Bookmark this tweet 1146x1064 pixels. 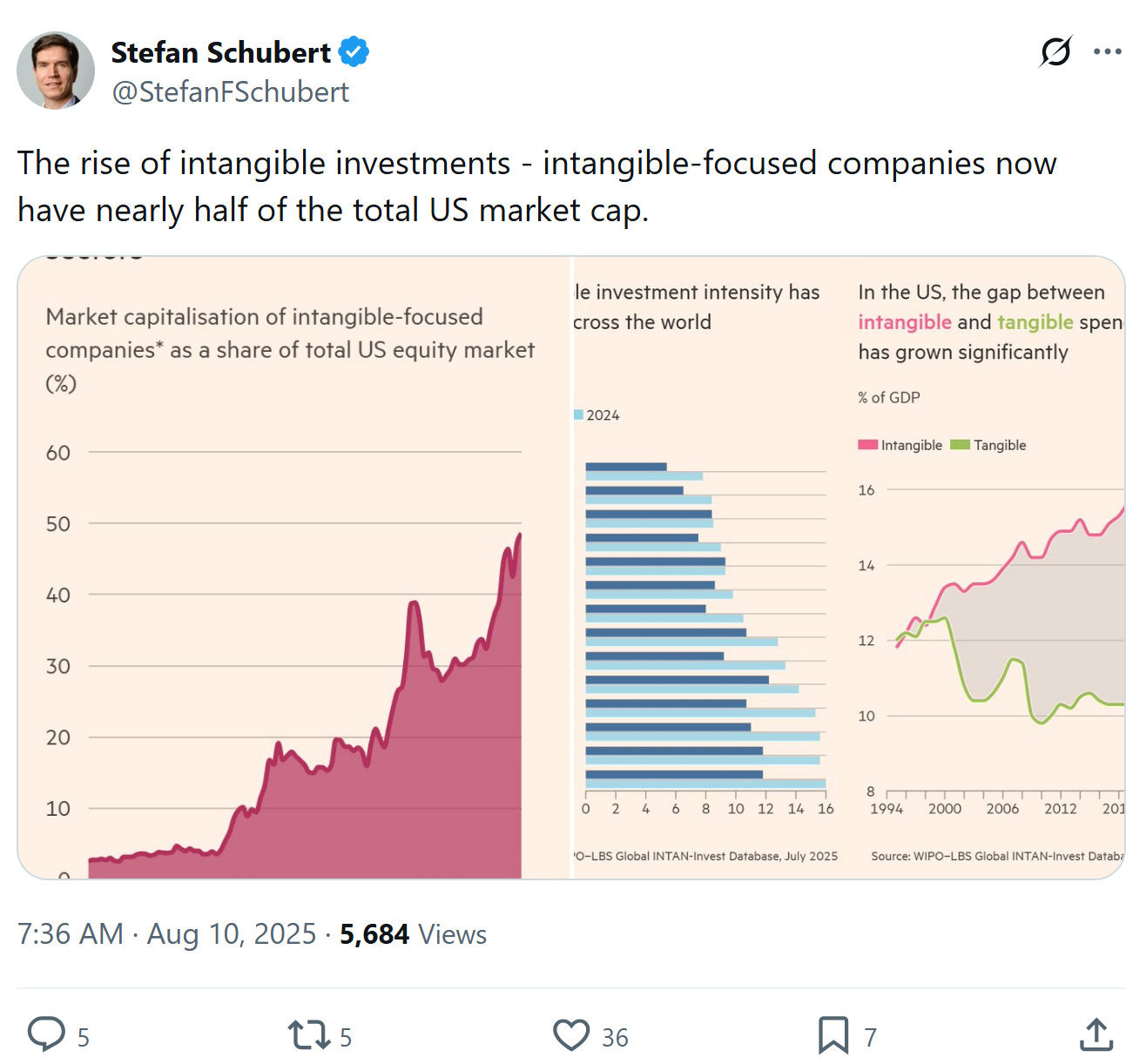[833, 1035]
